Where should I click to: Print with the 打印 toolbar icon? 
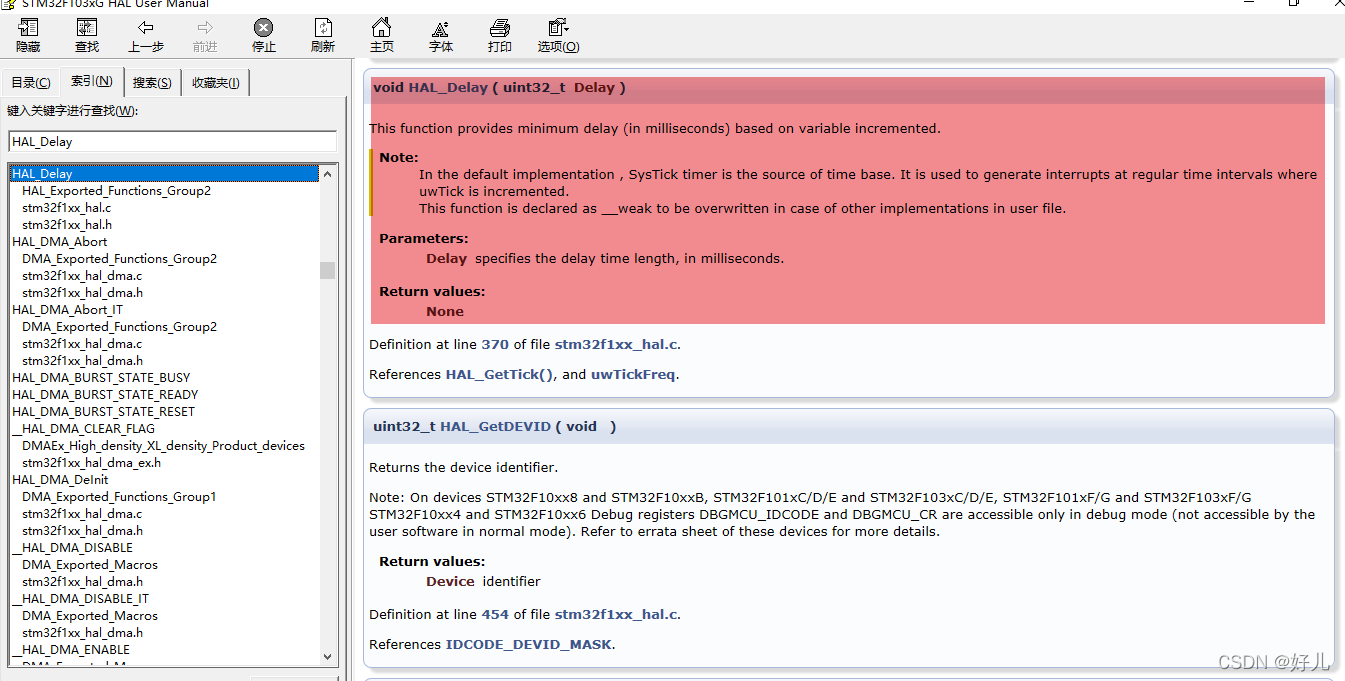500,35
